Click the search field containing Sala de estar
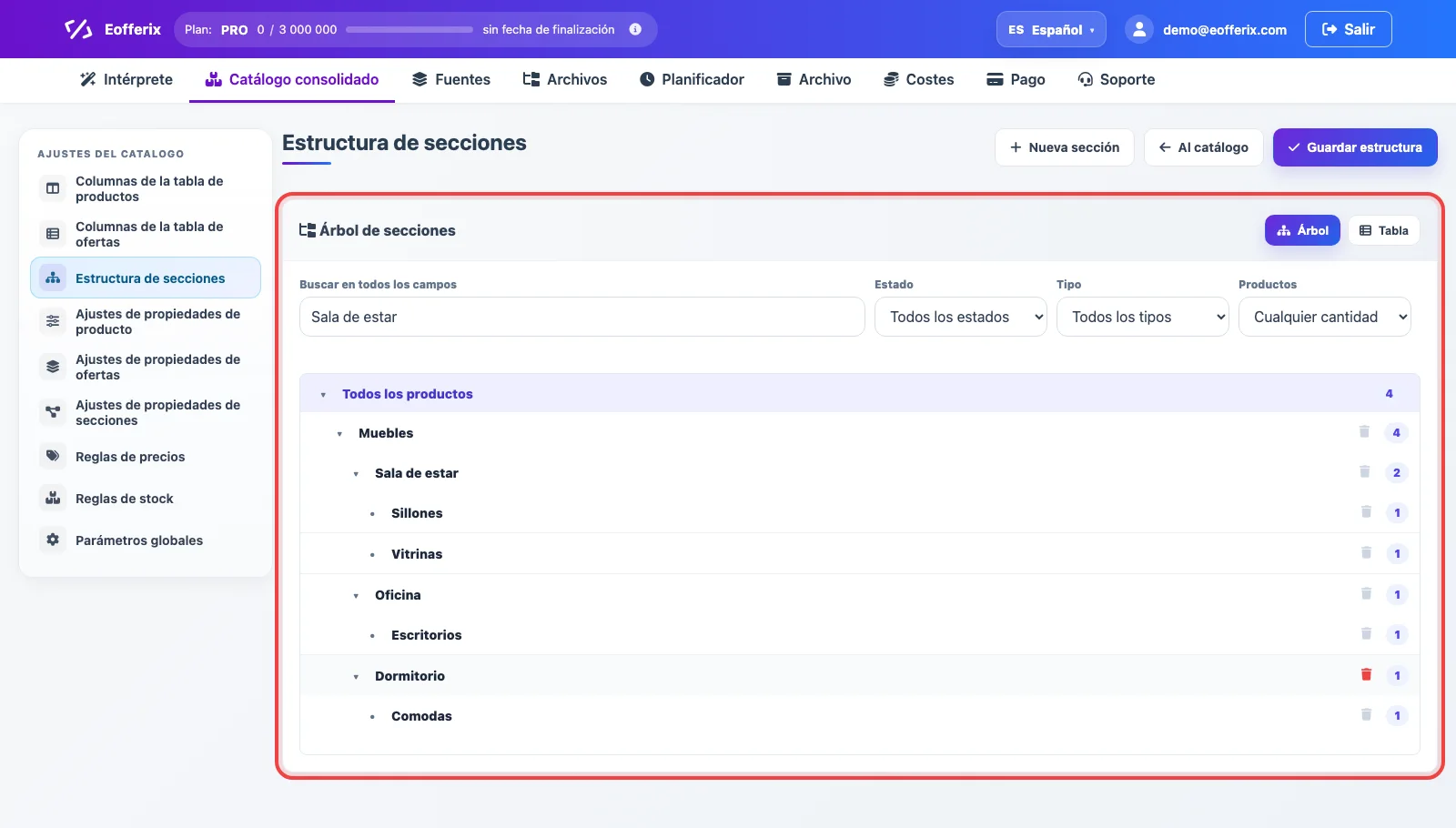Image resolution: width=1456 pixels, height=828 pixels. pyautogui.click(x=581, y=317)
